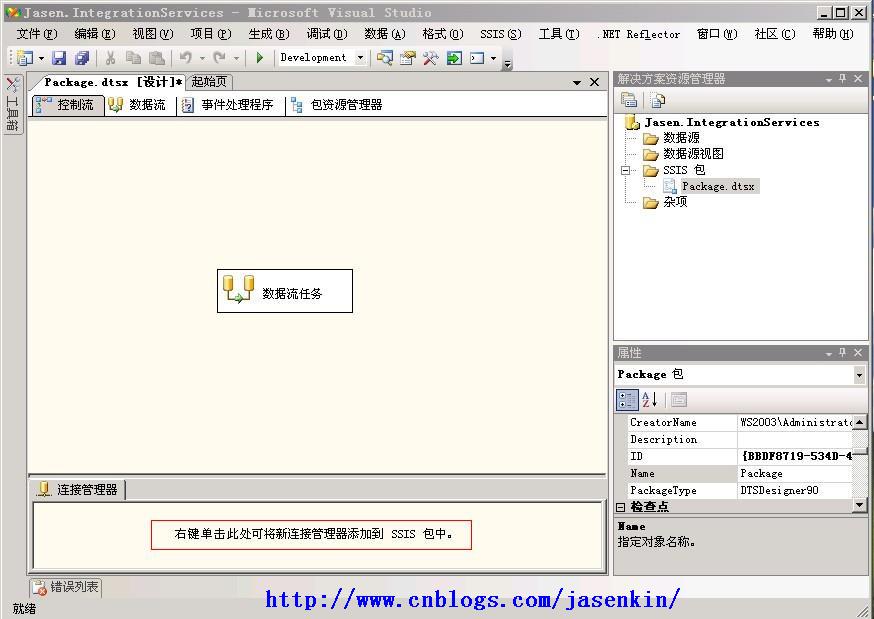This screenshot has width=874, height=619.
Task: Toggle Alphabetical sort in properties panel
Action: pyautogui.click(x=650, y=399)
